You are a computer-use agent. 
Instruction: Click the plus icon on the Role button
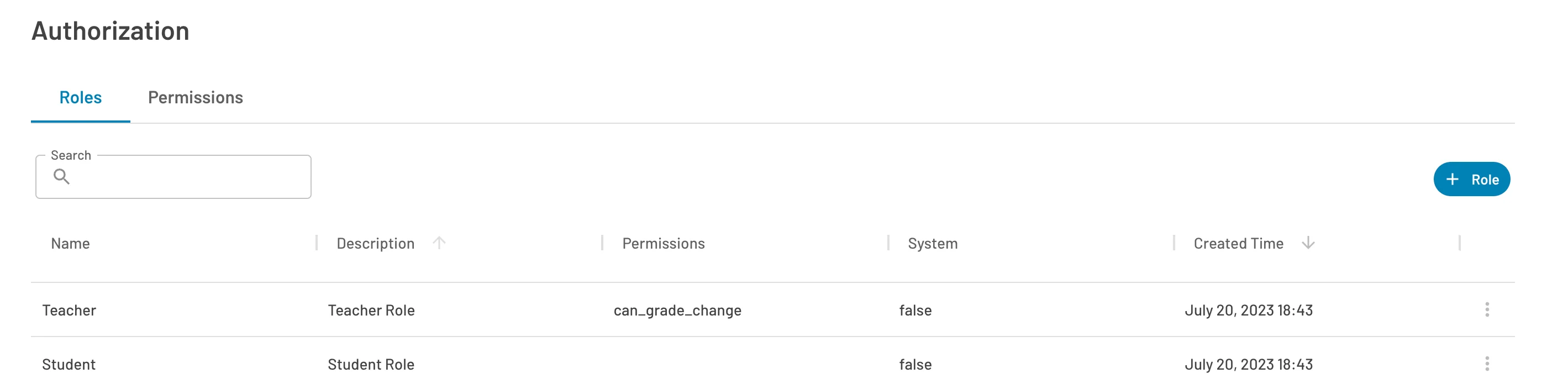(1453, 179)
